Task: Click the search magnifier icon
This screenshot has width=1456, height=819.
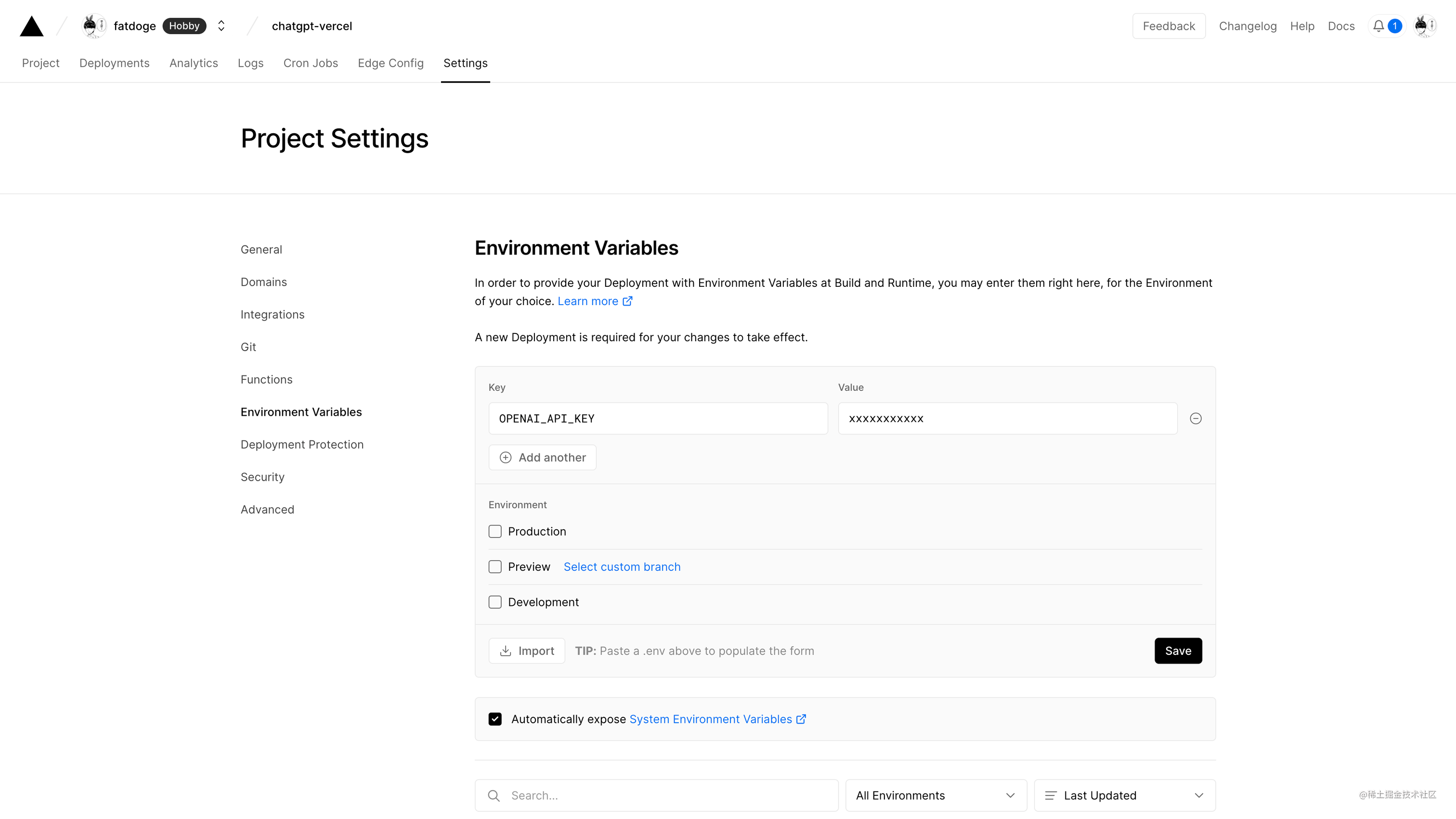Action: [x=494, y=795]
